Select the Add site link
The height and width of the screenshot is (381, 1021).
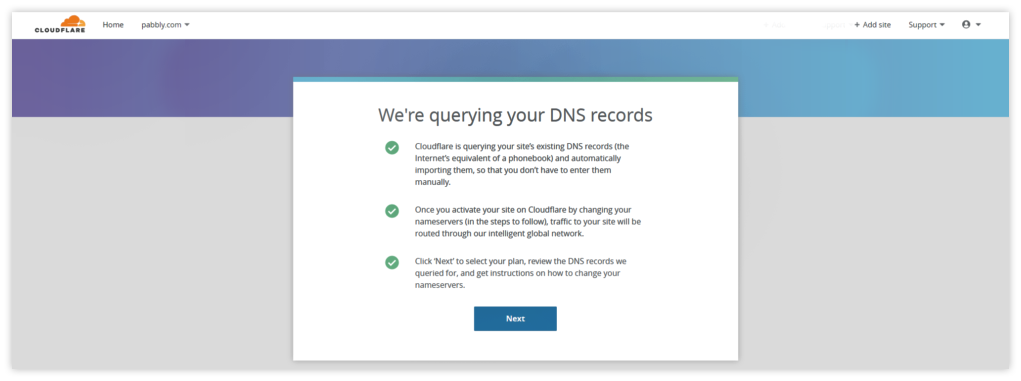[x=873, y=25]
